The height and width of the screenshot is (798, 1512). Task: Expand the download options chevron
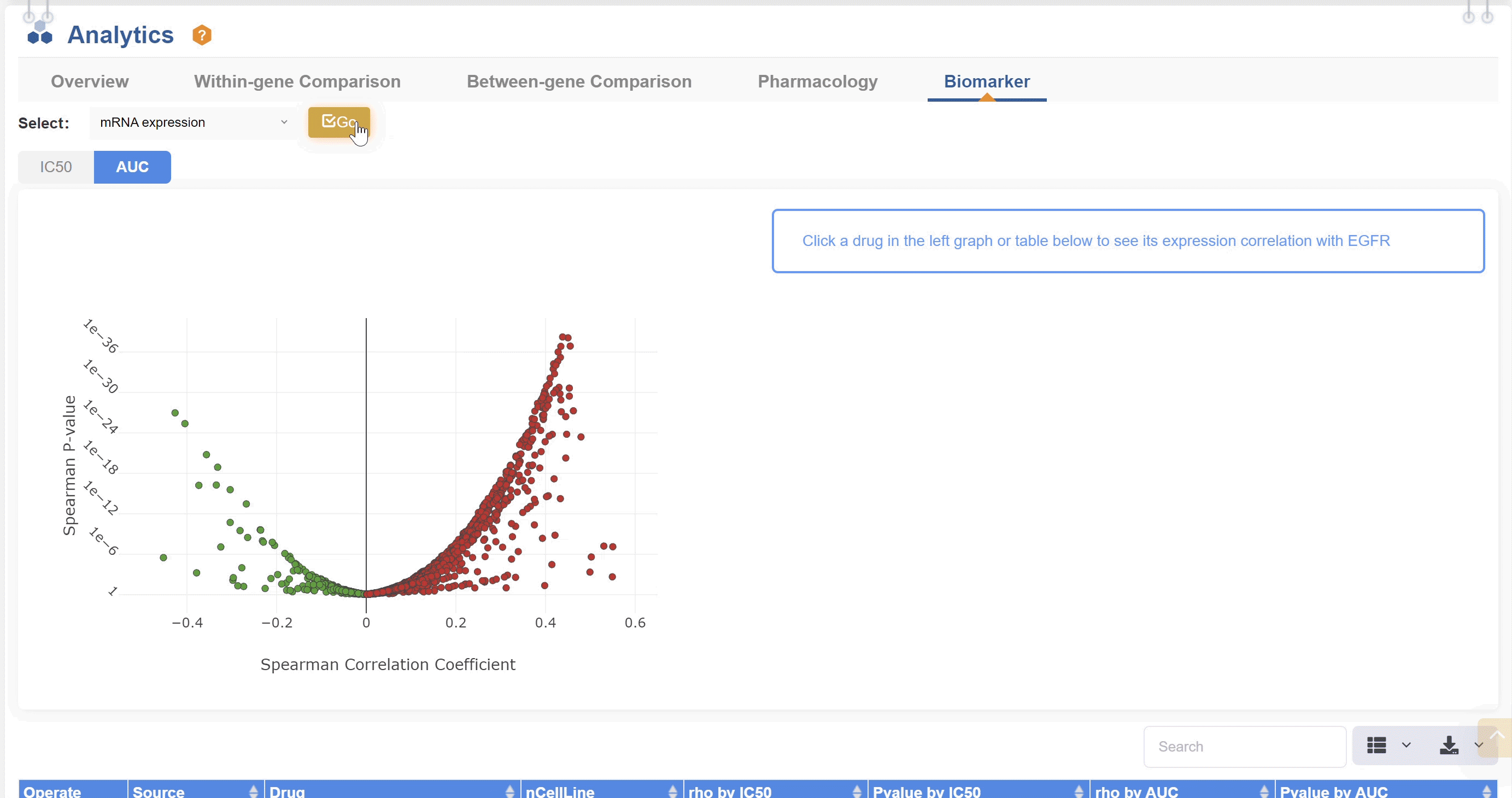tap(1478, 745)
